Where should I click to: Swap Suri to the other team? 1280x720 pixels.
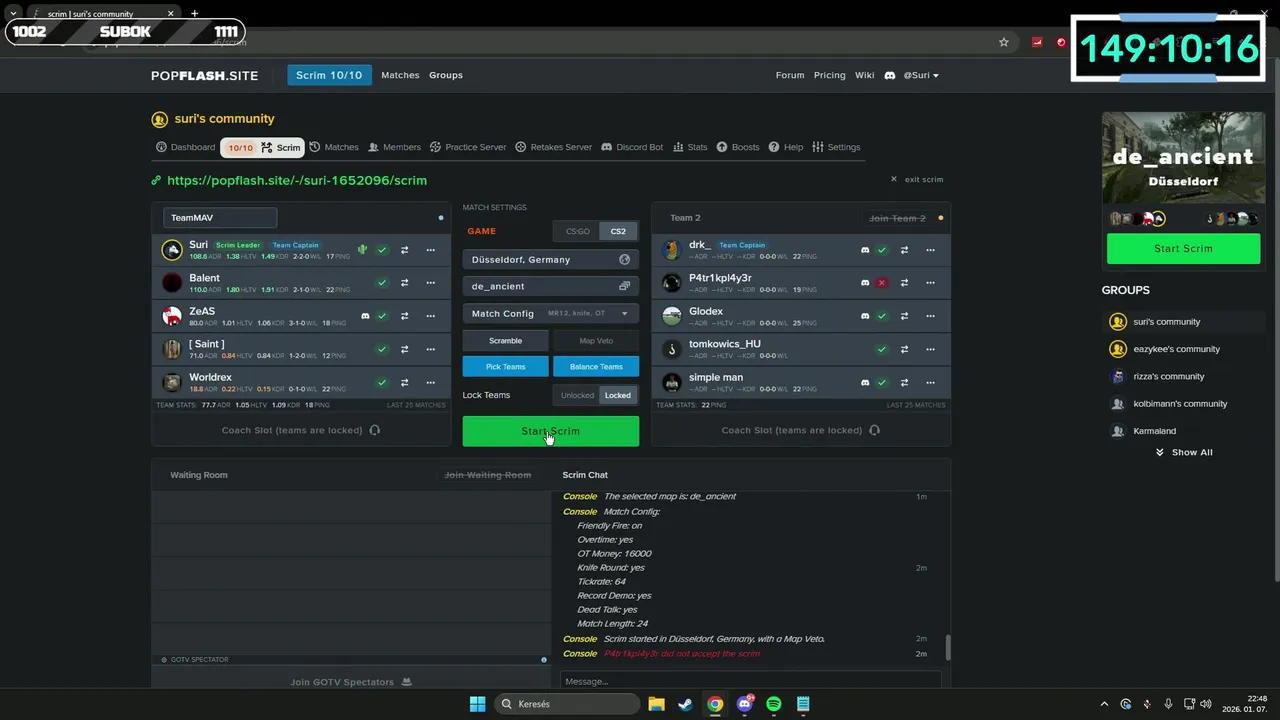(x=404, y=250)
